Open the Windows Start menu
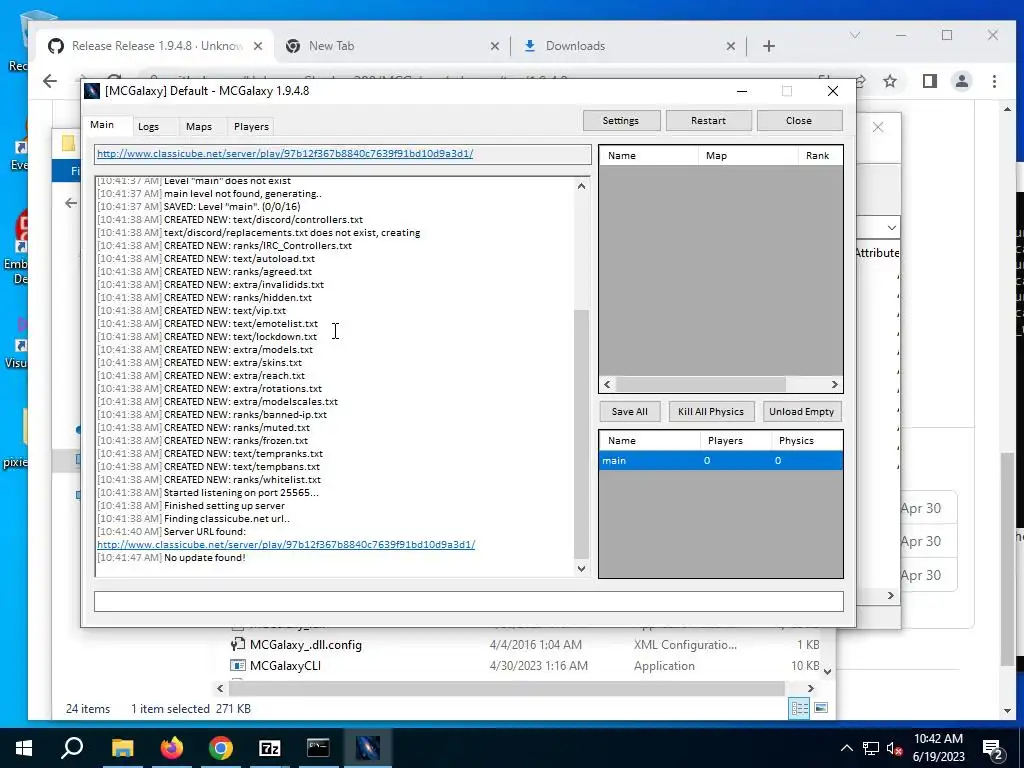This screenshot has height=768, width=1024. pyautogui.click(x=24, y=748)
